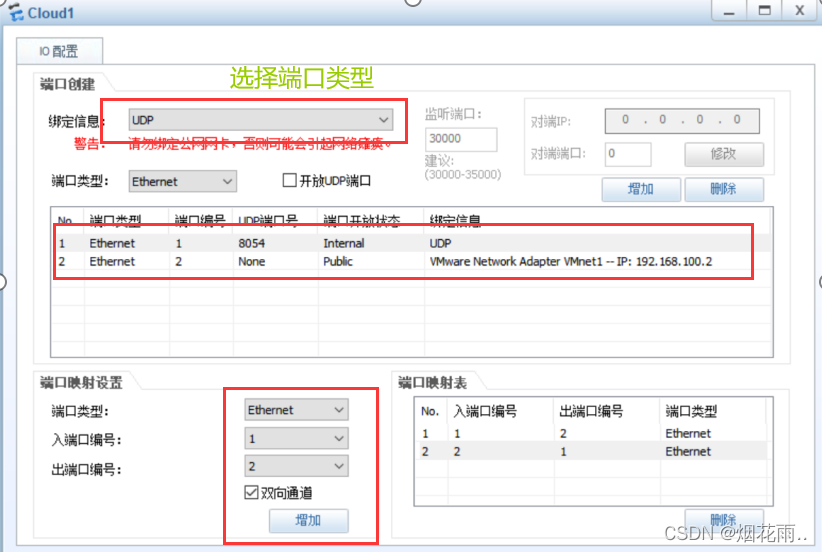Click the 对端IP address field
Viewport: 822px width, 552px height.
click(x=682, y=121)
